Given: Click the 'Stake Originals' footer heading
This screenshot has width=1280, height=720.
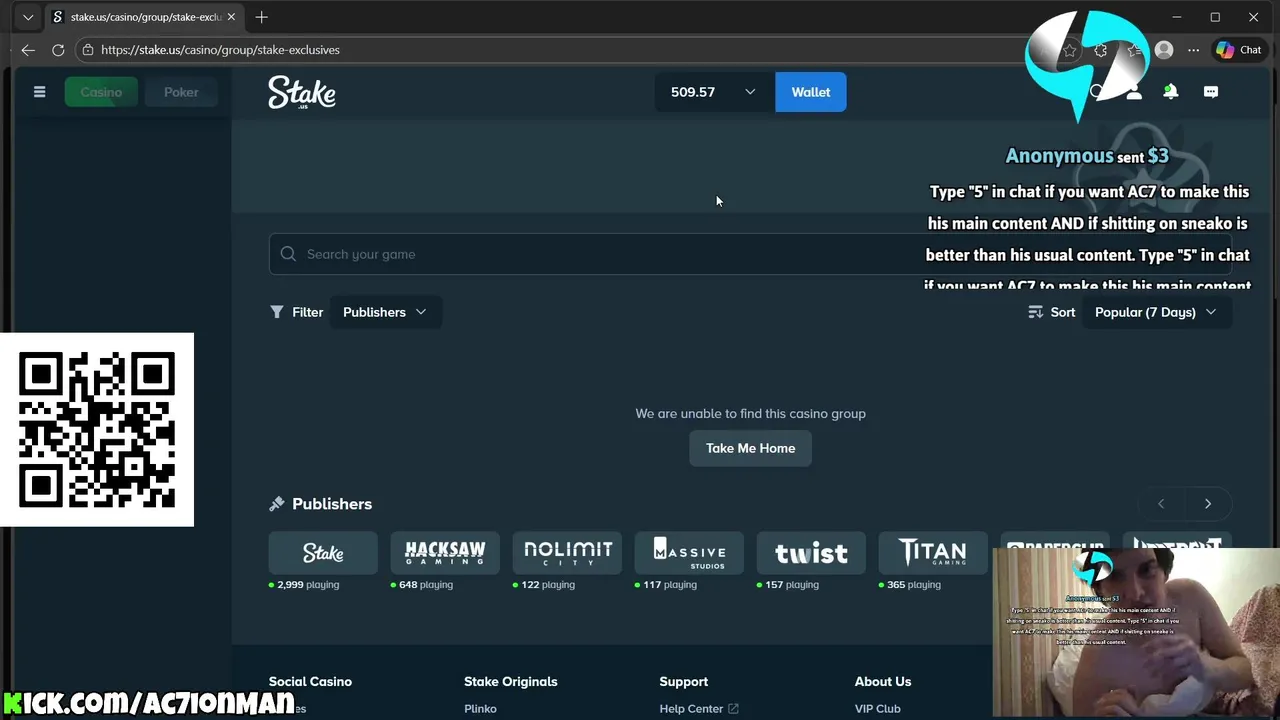Looking at the screenshot, I should tap(511, 682).
